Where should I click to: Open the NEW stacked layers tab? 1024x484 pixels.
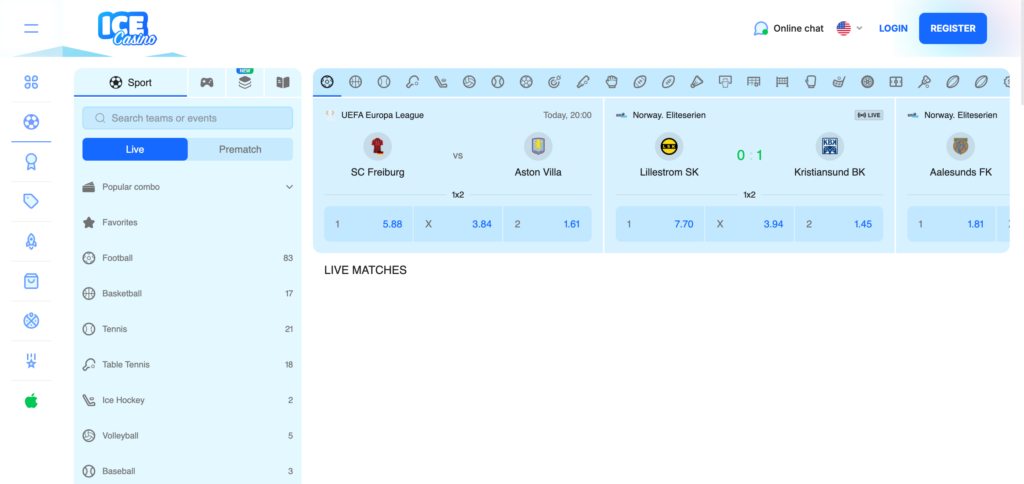[245, 82]
